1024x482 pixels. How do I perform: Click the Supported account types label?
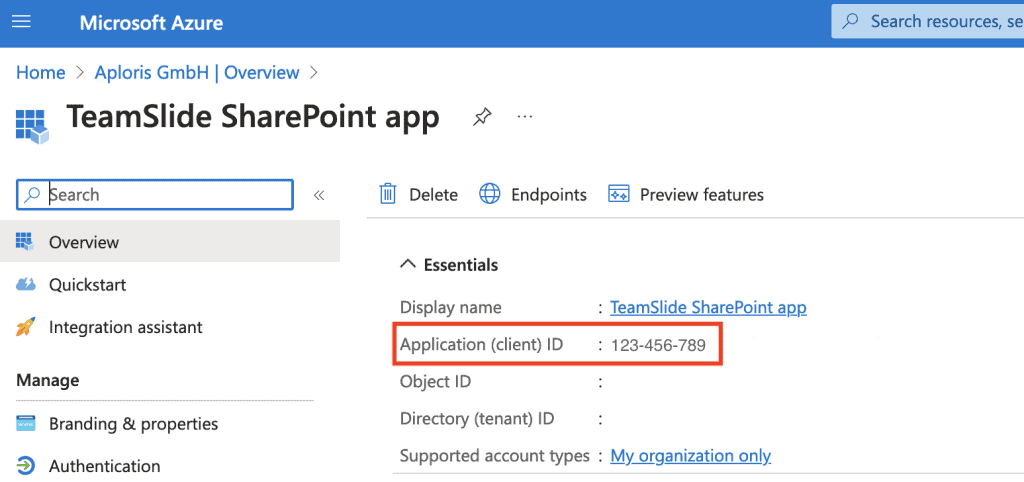(x=495, y=456)
